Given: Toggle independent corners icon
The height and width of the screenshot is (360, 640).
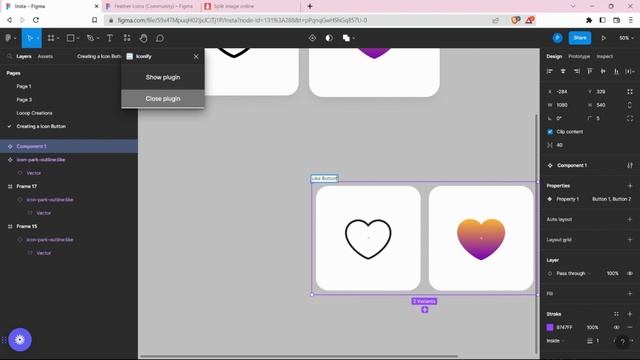Looking at the screenshot, I should 630,118.
